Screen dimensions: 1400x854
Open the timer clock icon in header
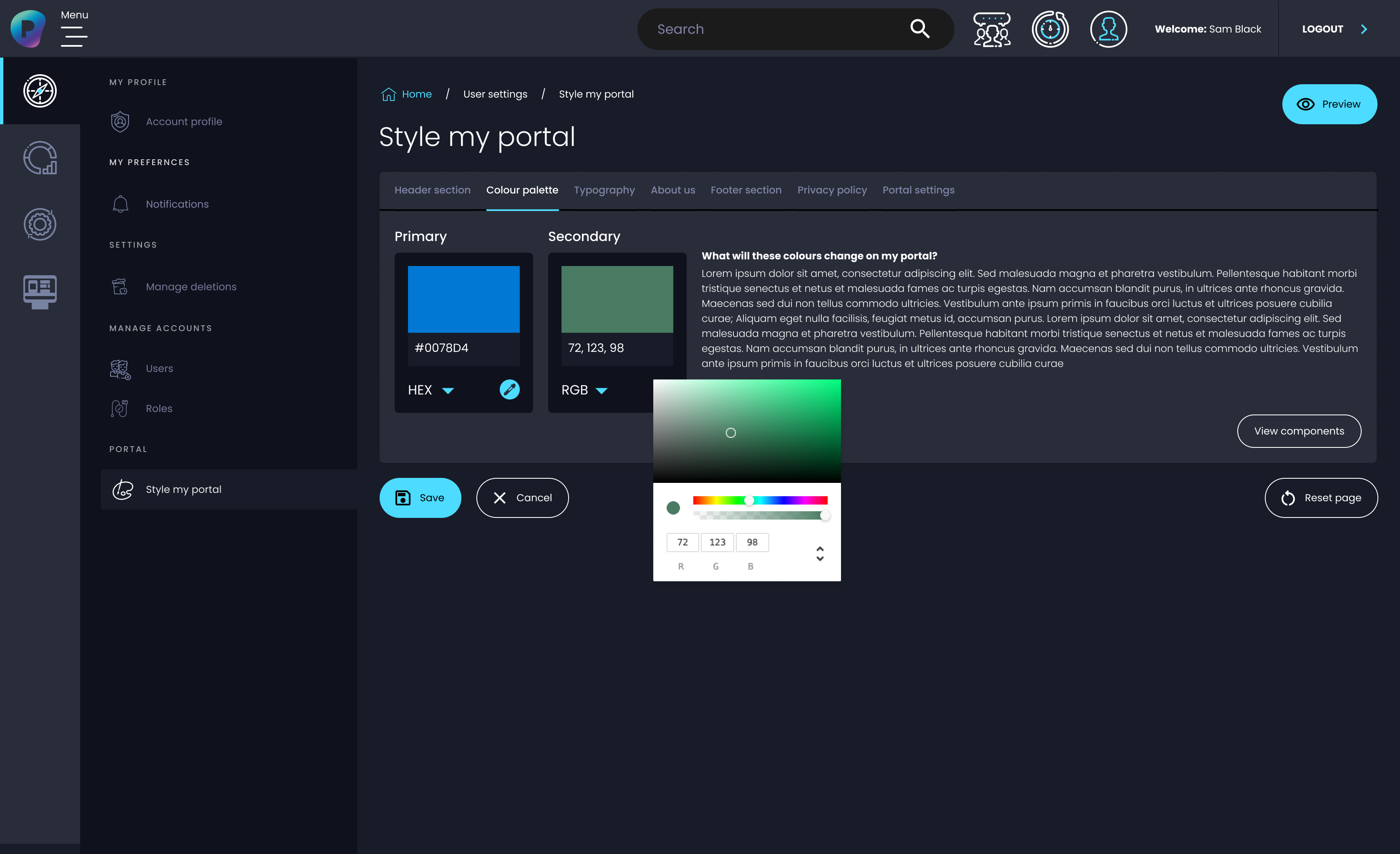coord(1050,29)
